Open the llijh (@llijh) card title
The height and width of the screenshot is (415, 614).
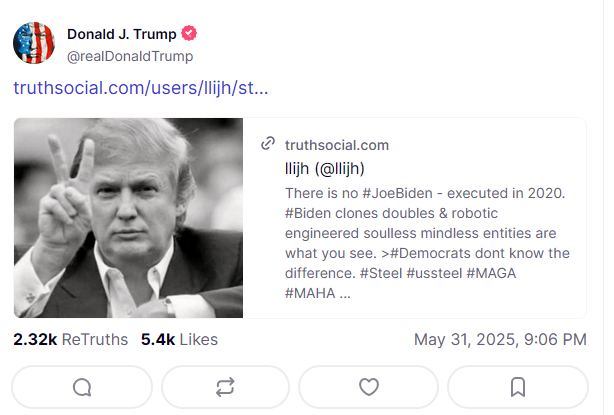tap(325, 169)
